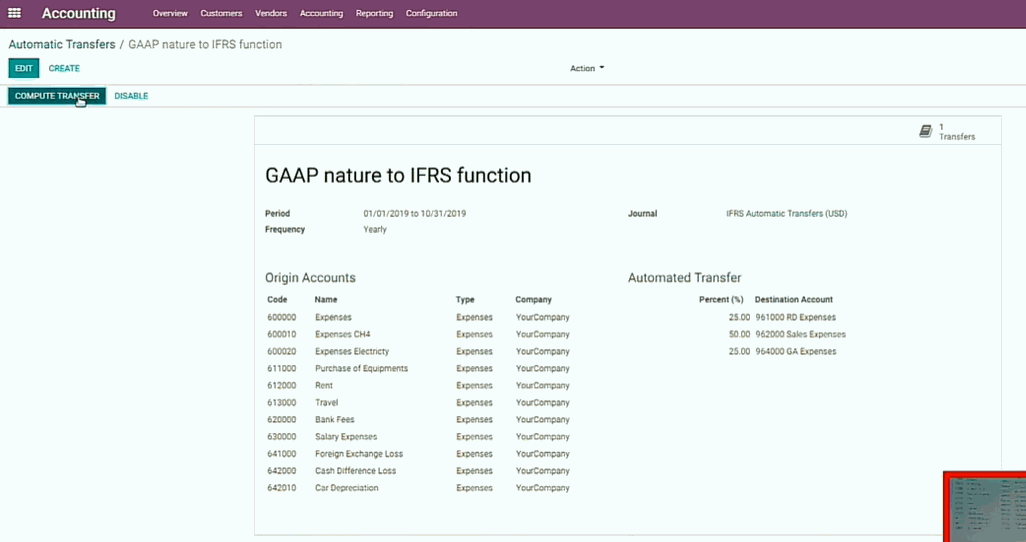This screenshot has width=1026, height=542.
Task: Open the Action dropdown
Action: 587,69
